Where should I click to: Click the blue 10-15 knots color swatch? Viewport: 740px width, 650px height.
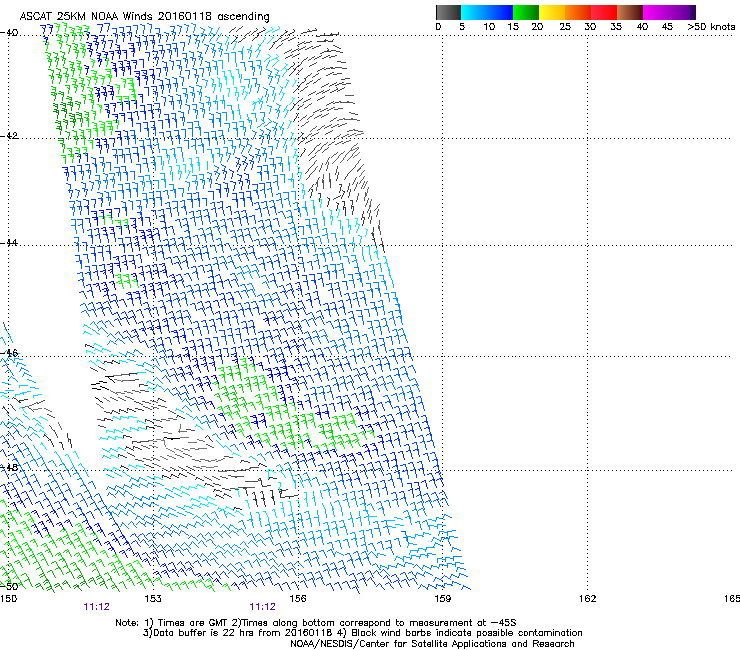coord(500,12)
